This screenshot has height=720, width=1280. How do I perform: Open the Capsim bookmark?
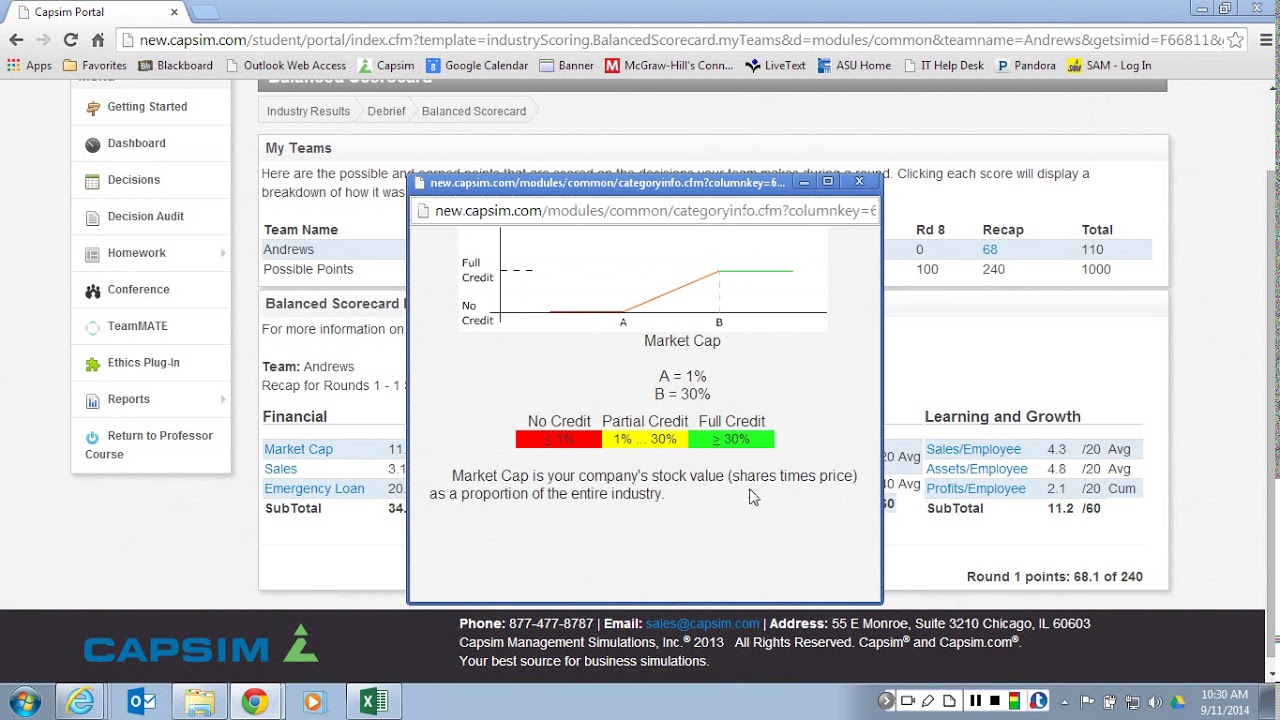386,65
